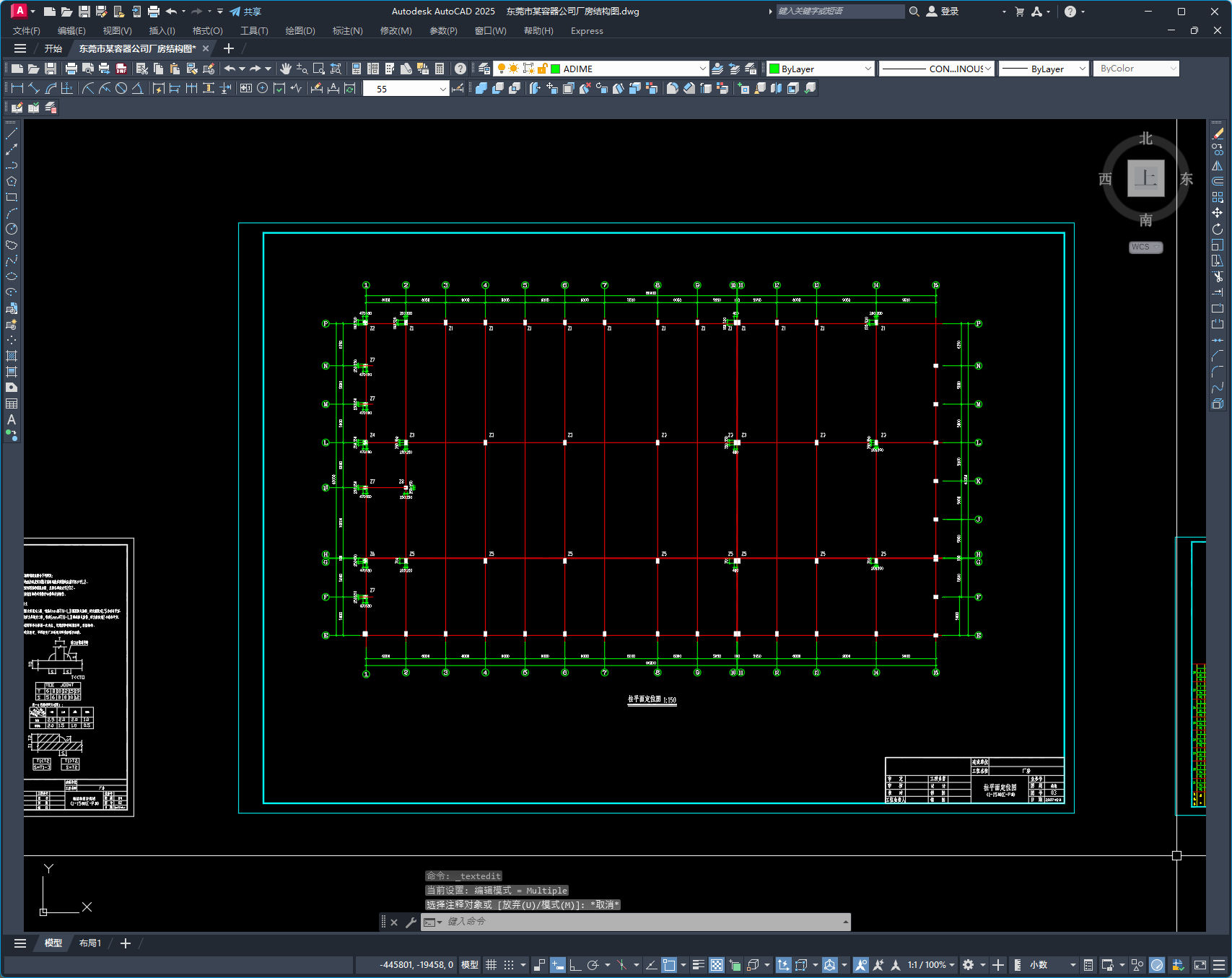Toggle transparency display in status bar
Viewport: 1232px width, 978px height.
717,965
